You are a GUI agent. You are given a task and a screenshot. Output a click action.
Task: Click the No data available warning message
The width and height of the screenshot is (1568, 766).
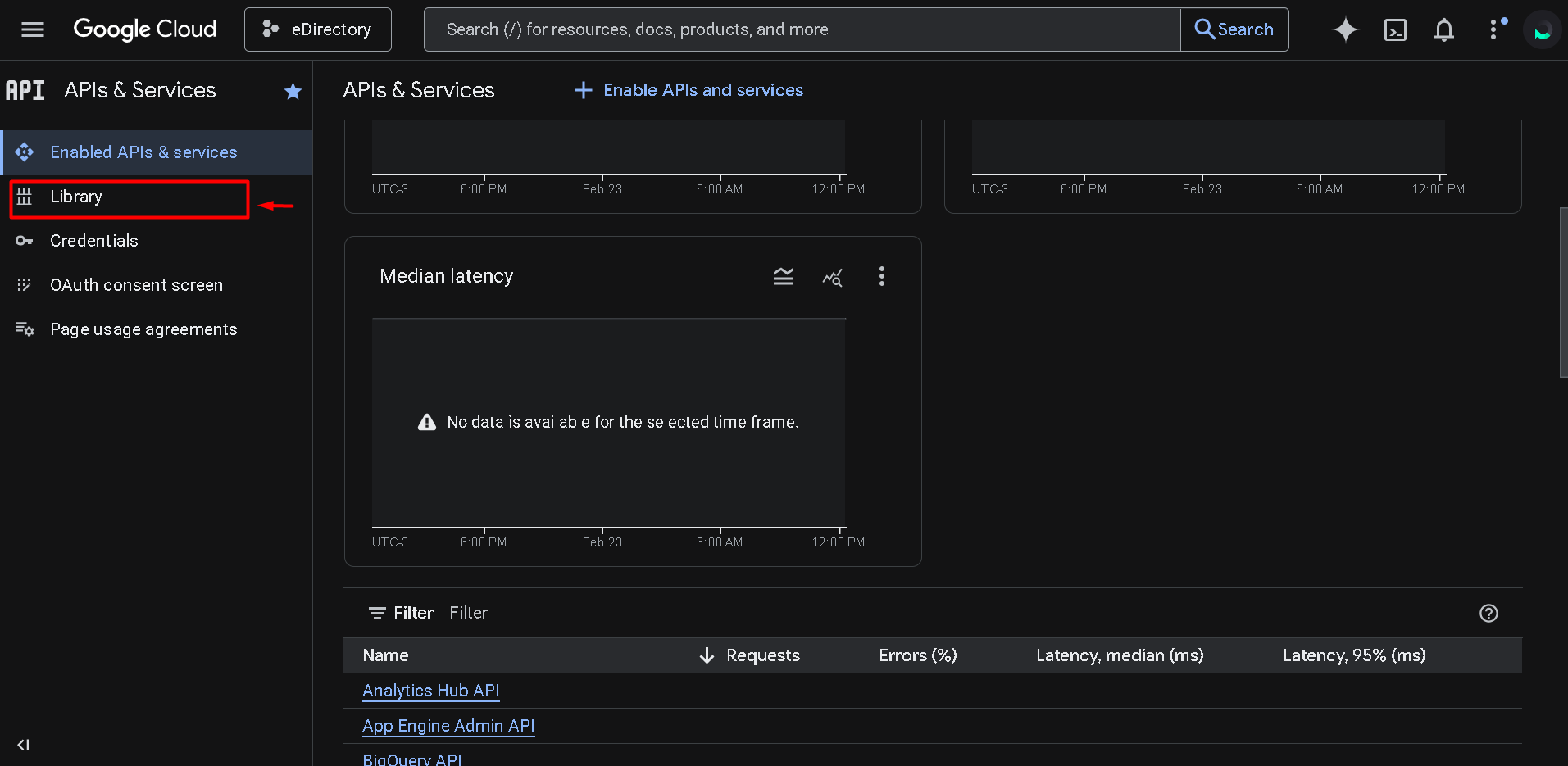pyautogui.click(x=608, y=422)
